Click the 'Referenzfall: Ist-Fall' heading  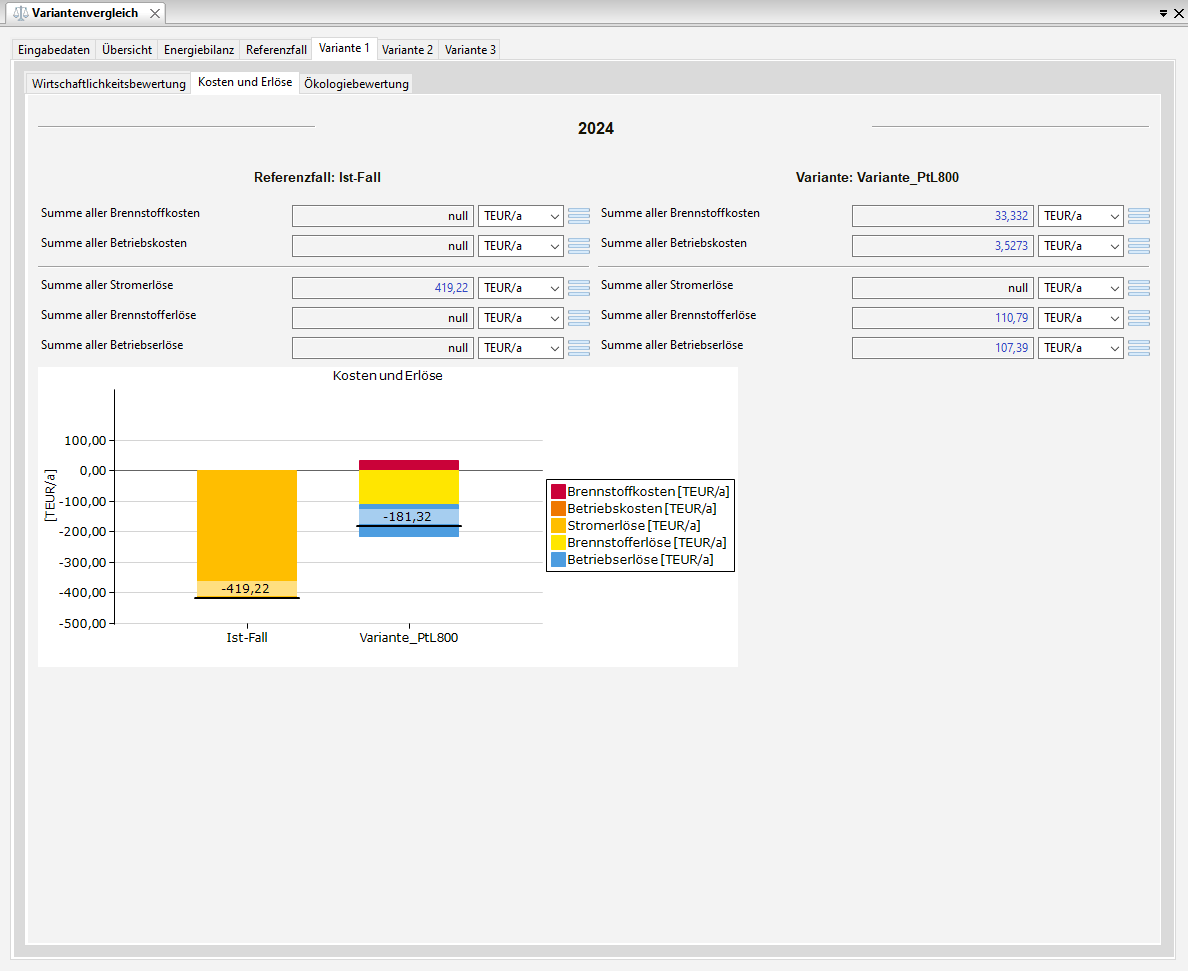[x=317, y=177]
